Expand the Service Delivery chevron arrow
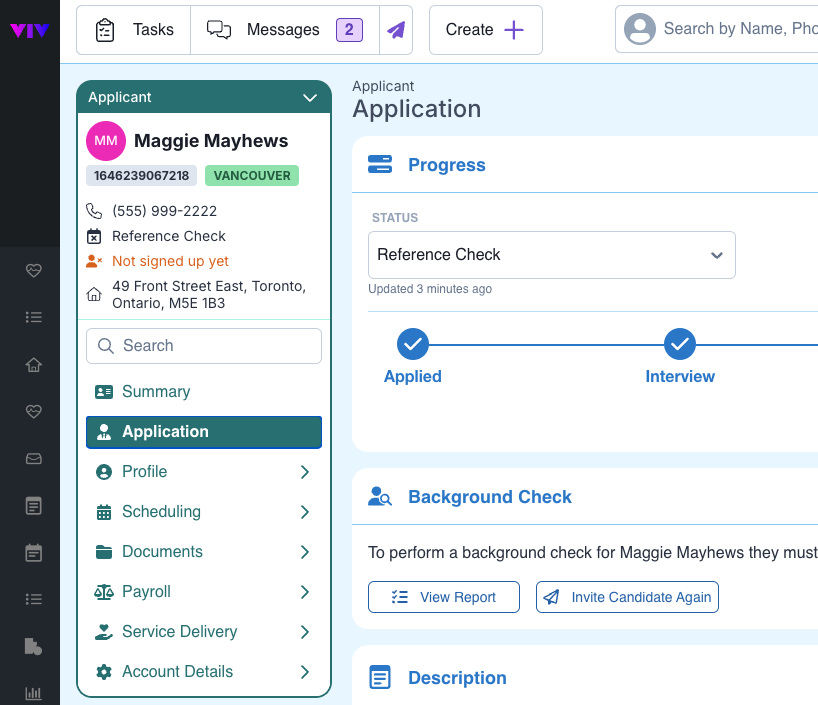818x705 pixels. [x=305, y=632]
